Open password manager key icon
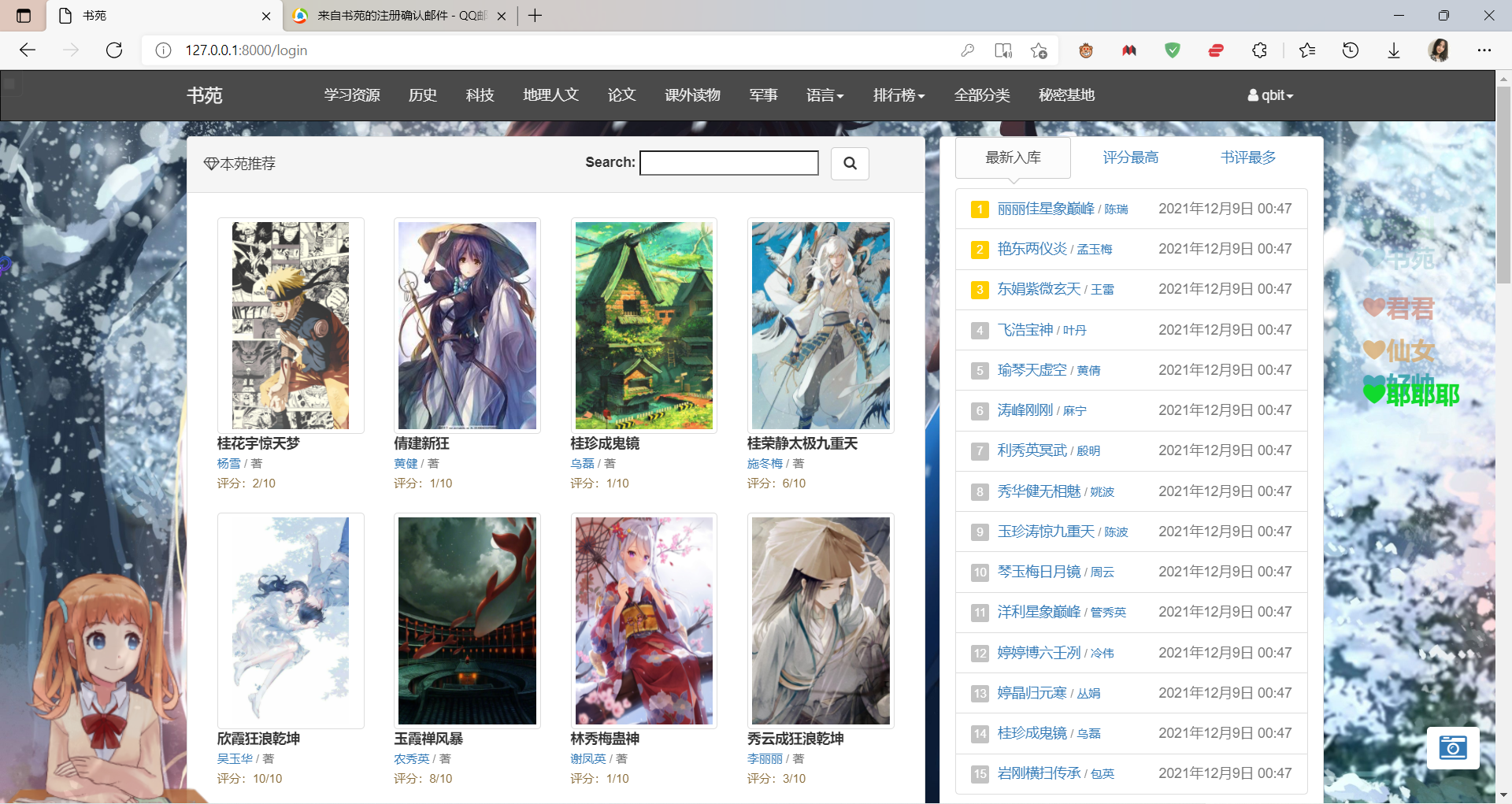This screenshot has height=804, width=1512. [x=968, y=50]
